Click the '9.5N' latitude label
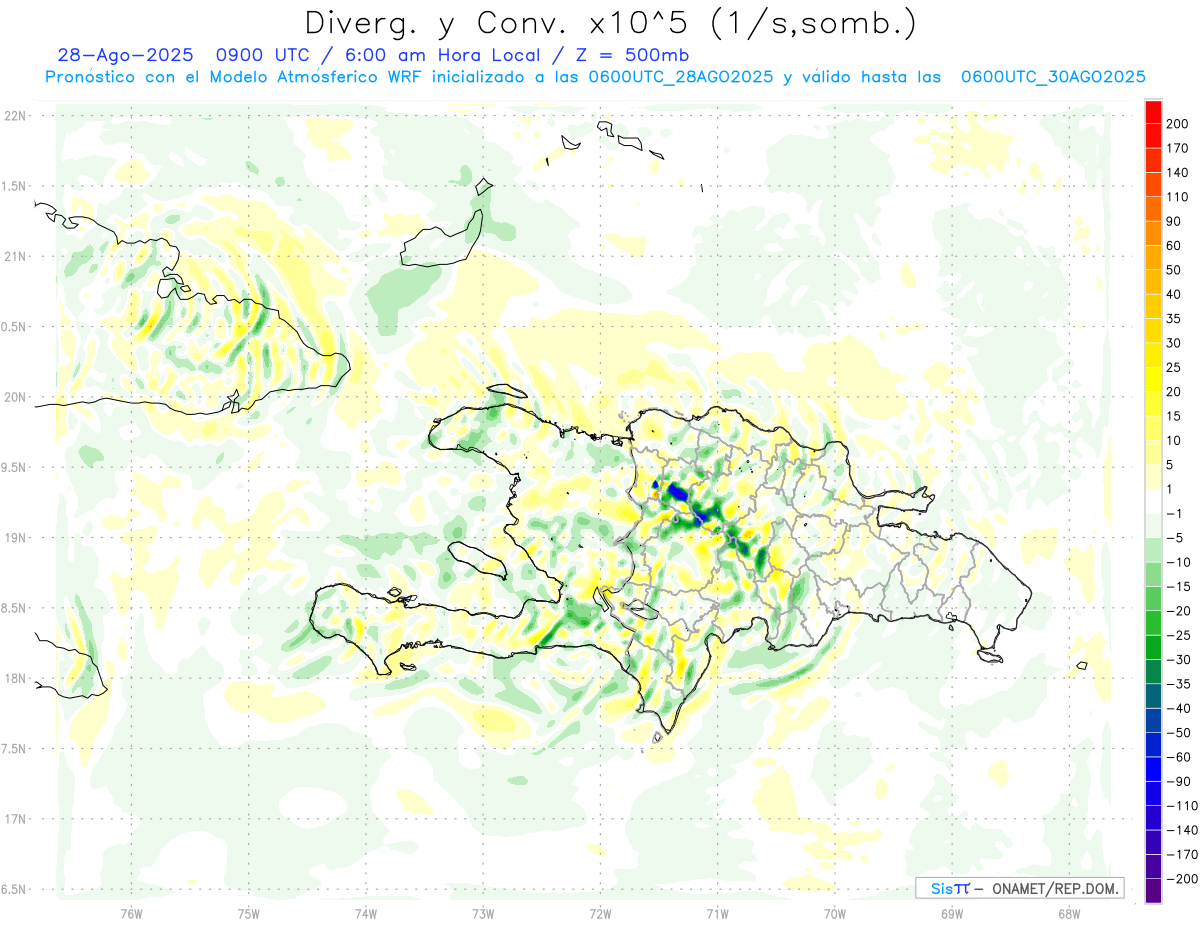 14,467
